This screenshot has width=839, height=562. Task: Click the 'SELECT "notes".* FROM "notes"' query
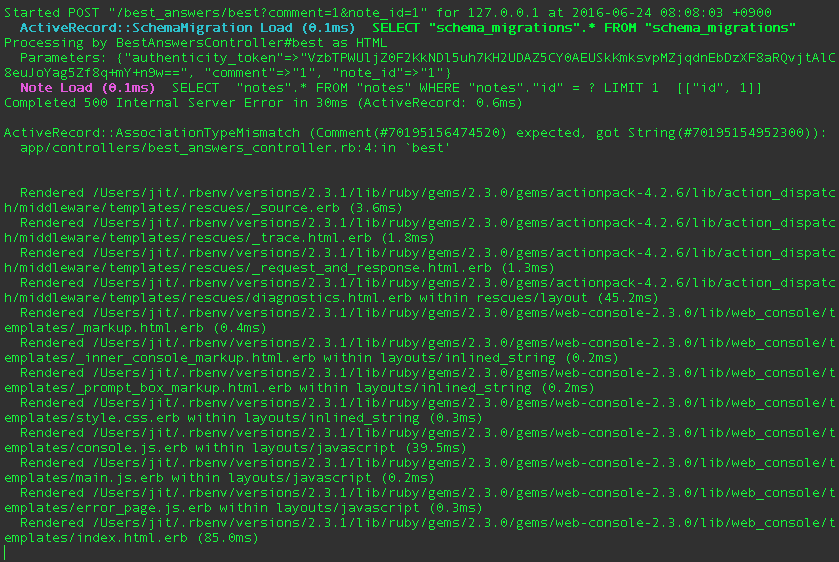291,87
